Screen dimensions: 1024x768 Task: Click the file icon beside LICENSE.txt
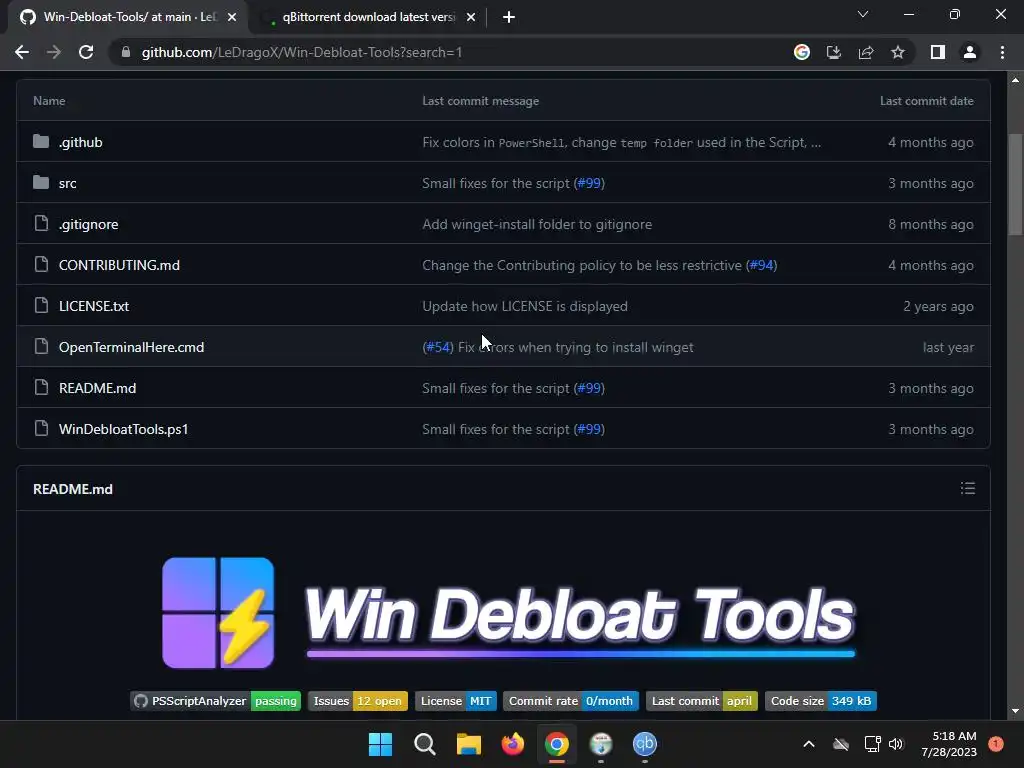pyautogui.click(x=41, y=306)
